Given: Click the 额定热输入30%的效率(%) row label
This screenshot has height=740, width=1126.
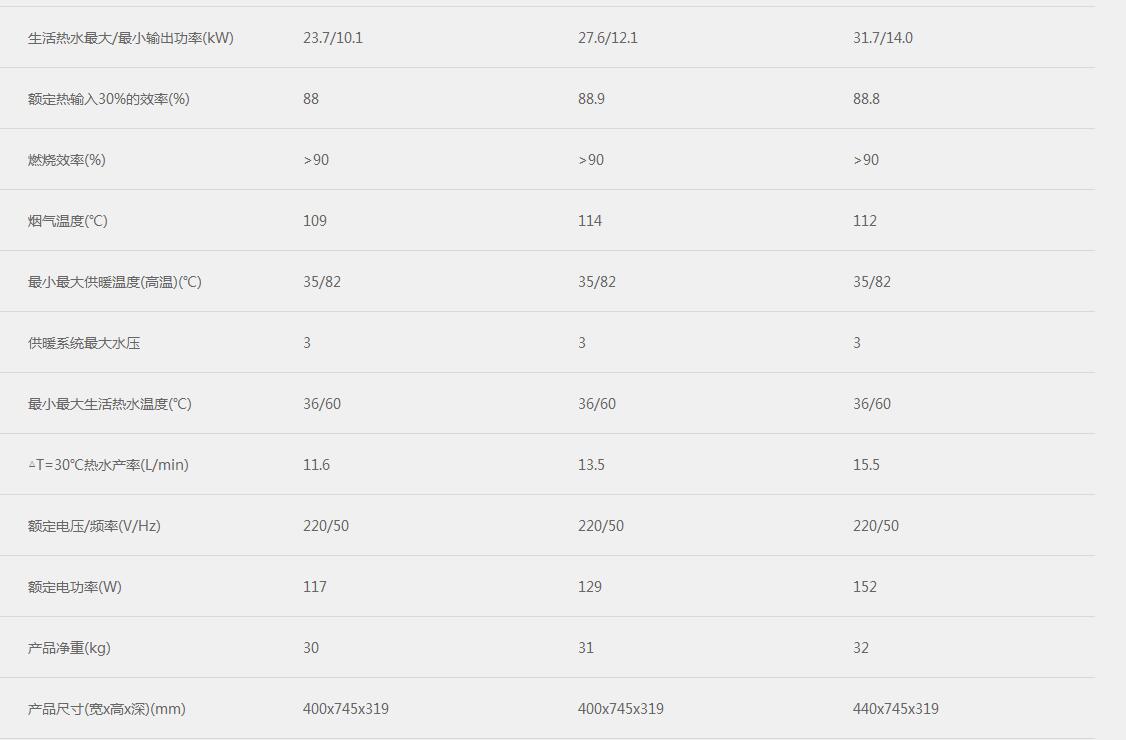Looking at the screenshot, I should point(109,99).
